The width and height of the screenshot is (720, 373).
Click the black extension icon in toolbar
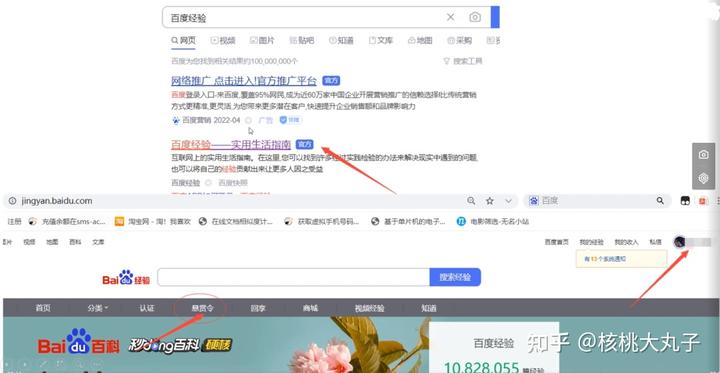(x=685, y=201)
